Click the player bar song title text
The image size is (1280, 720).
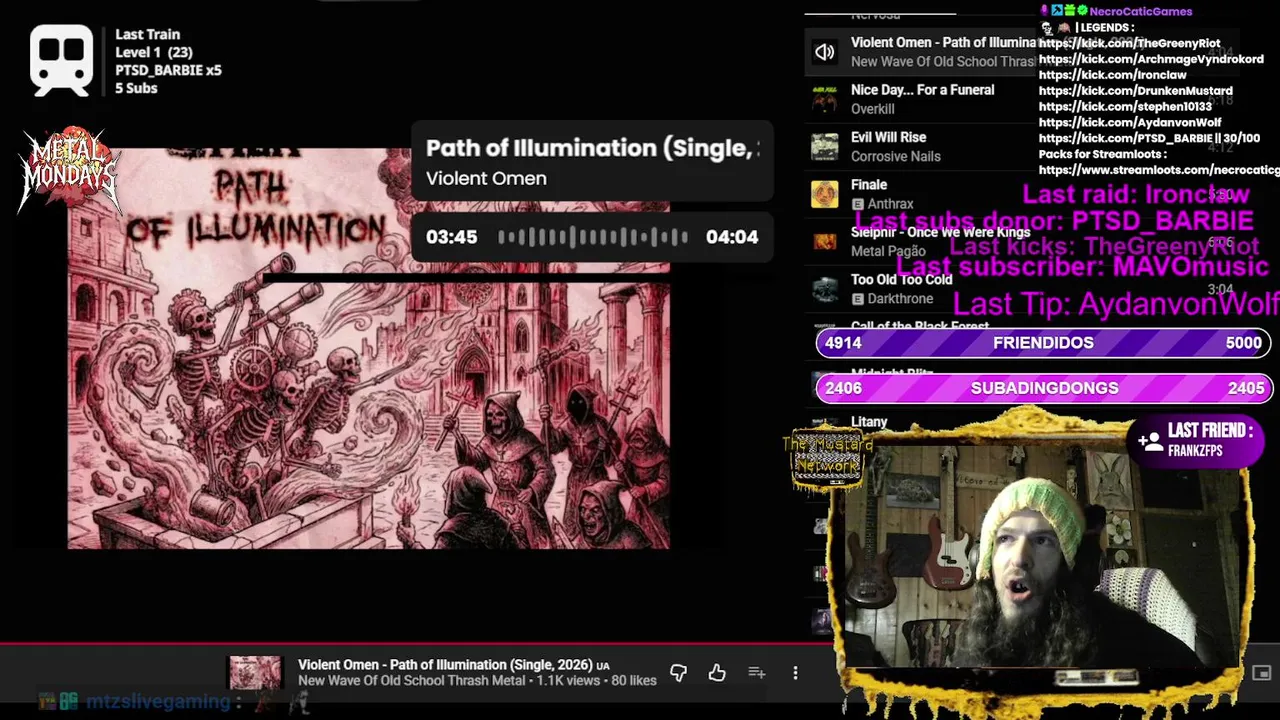click(x=445, y=665)
